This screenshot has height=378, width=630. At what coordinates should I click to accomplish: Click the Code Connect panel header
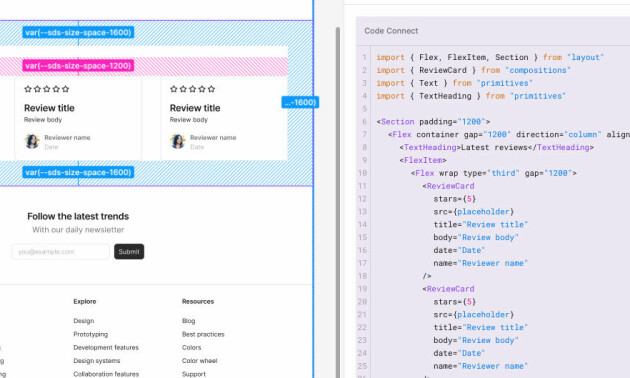coord(391,31)
